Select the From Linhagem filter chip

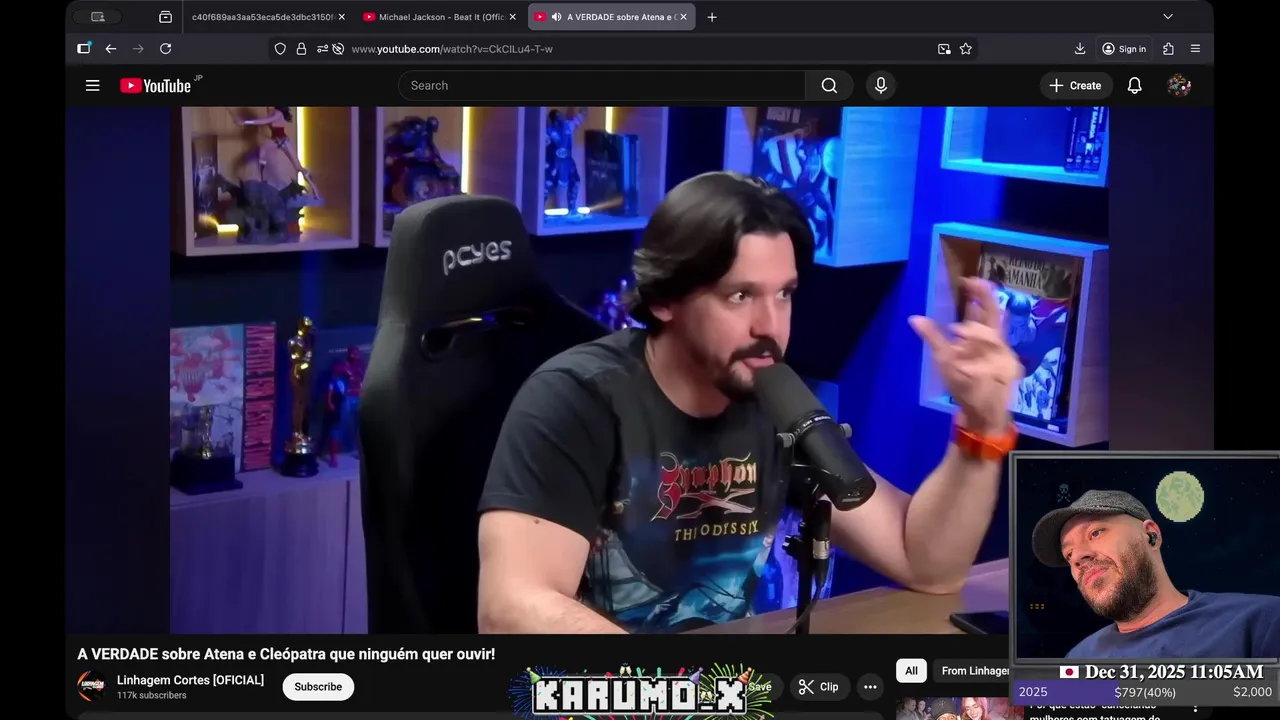973,671
